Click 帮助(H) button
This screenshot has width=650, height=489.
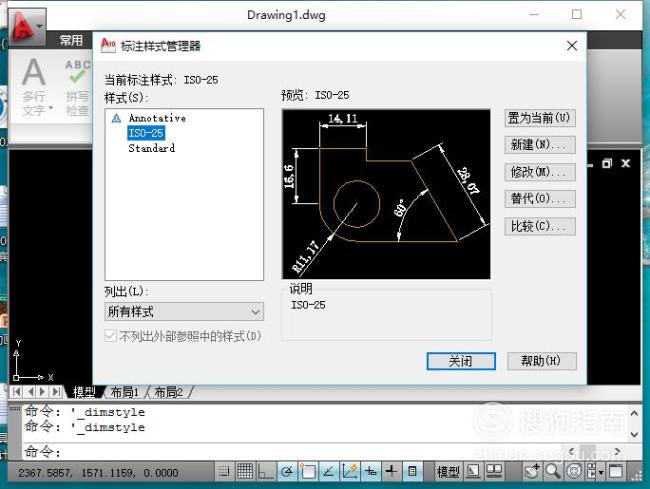point(541,361)
